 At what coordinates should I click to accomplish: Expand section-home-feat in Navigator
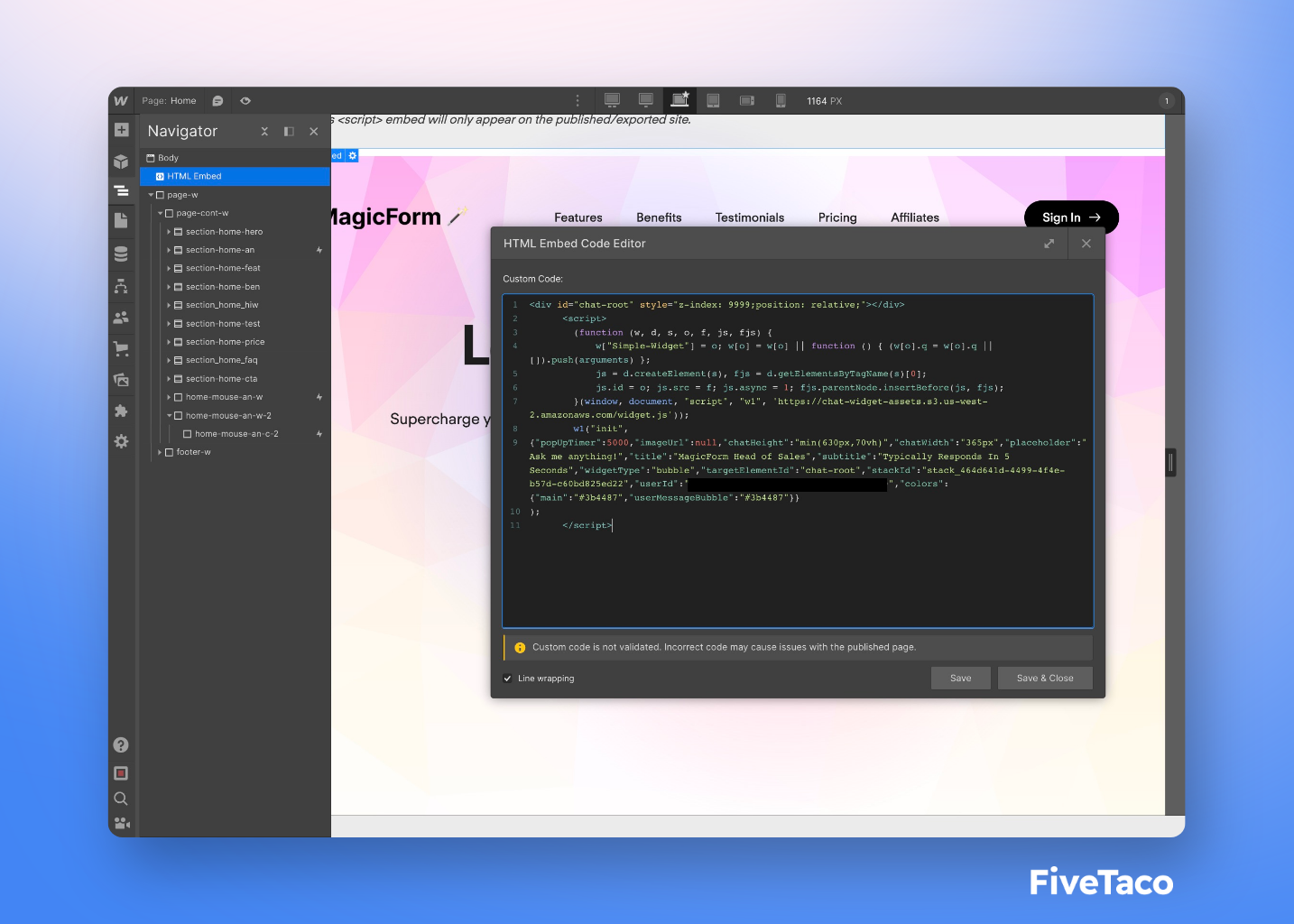(169, 269)
